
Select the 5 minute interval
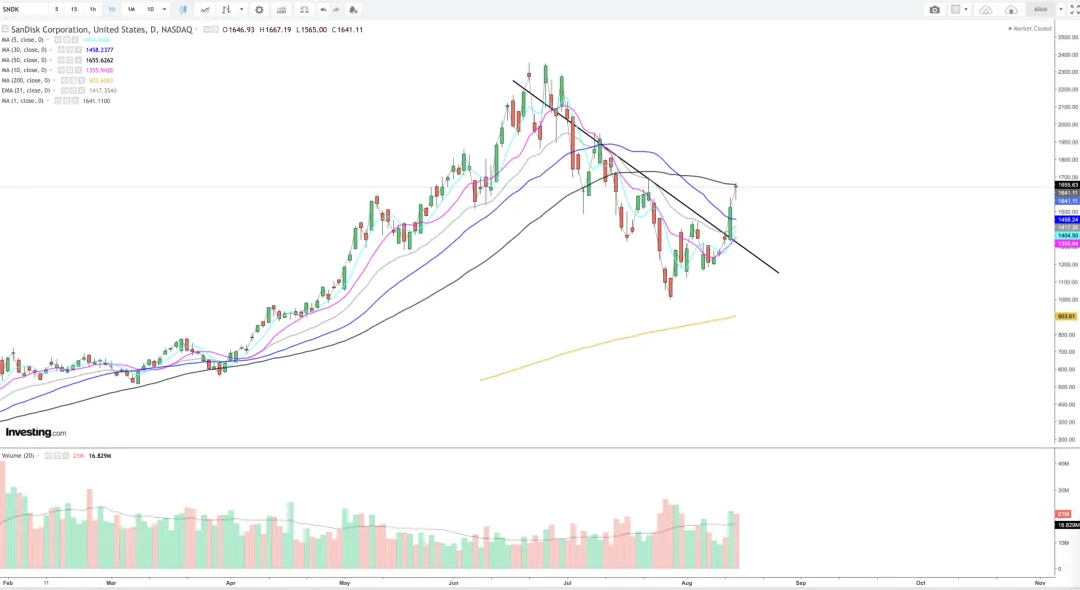click(x=56, y=10)
